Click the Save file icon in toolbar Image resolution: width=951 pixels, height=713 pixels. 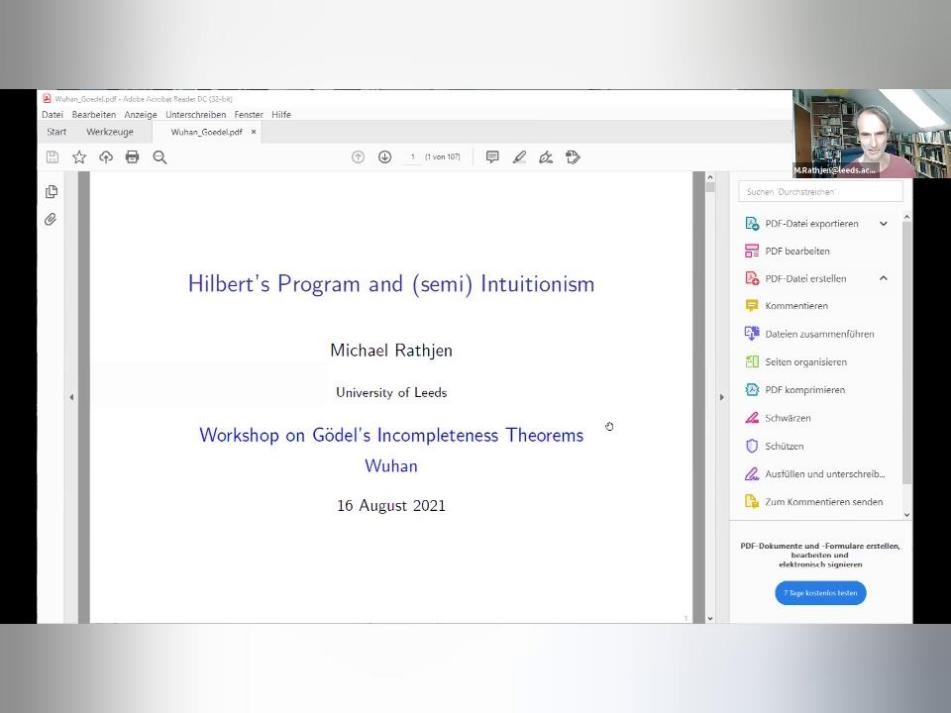coord(53,157)
